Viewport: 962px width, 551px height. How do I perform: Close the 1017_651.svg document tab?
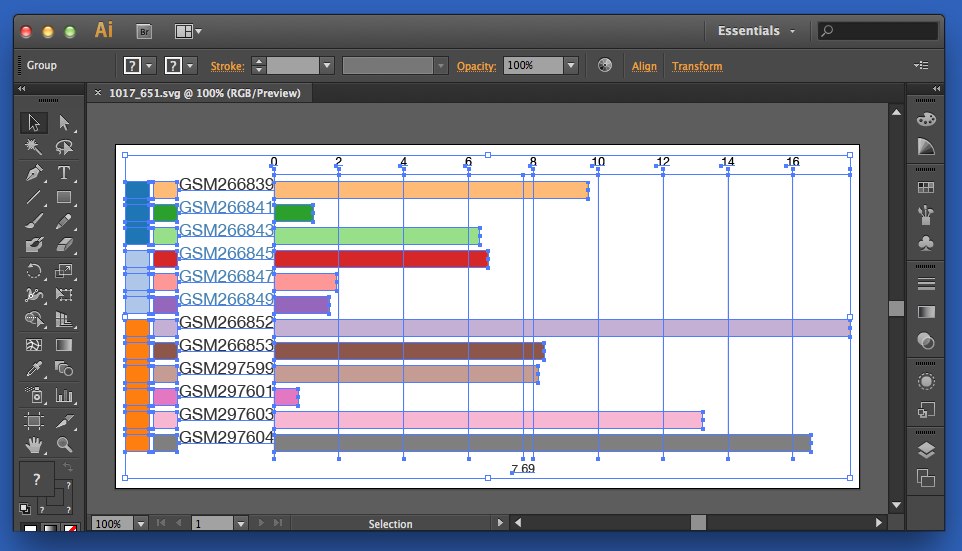click(x=98, y=93)
